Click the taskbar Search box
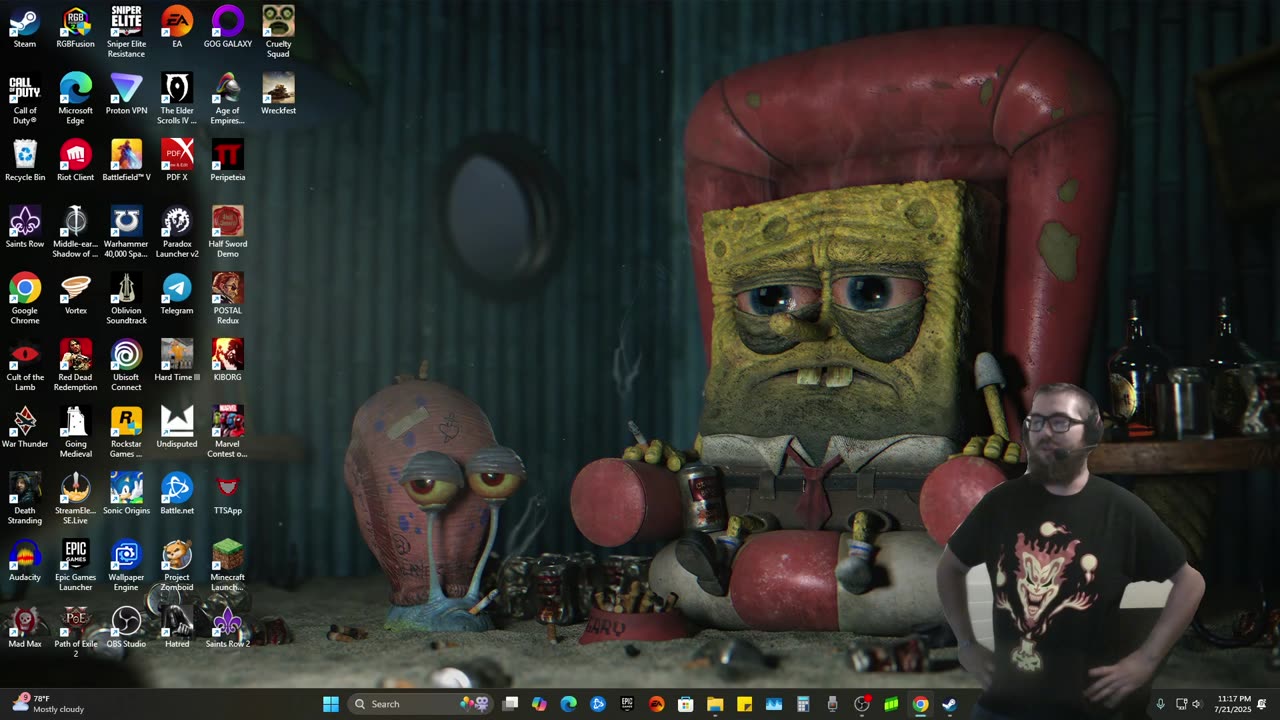 tap(422, 704)
